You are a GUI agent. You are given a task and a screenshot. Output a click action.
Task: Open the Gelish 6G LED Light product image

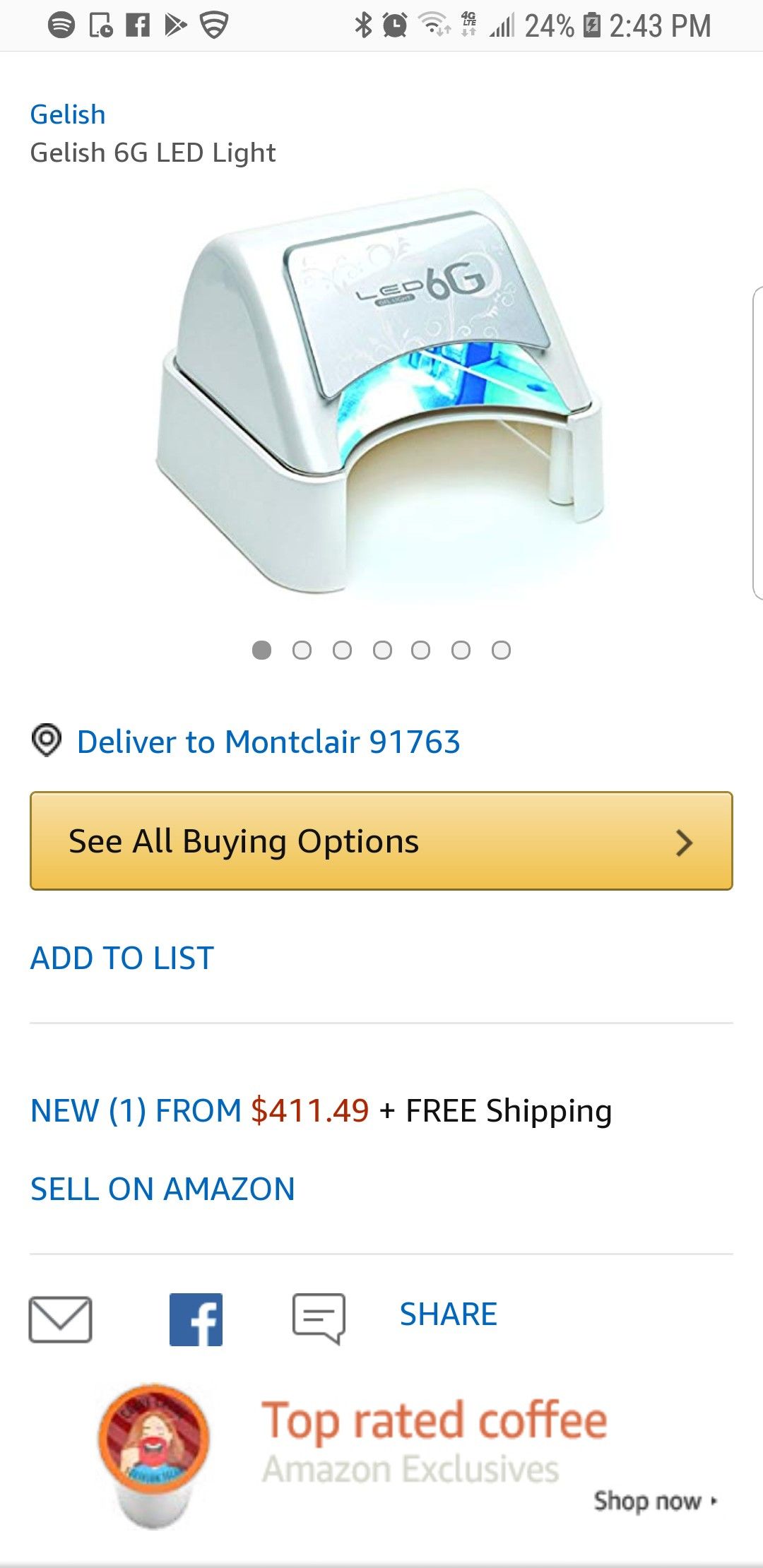click(x=381, y=396)
